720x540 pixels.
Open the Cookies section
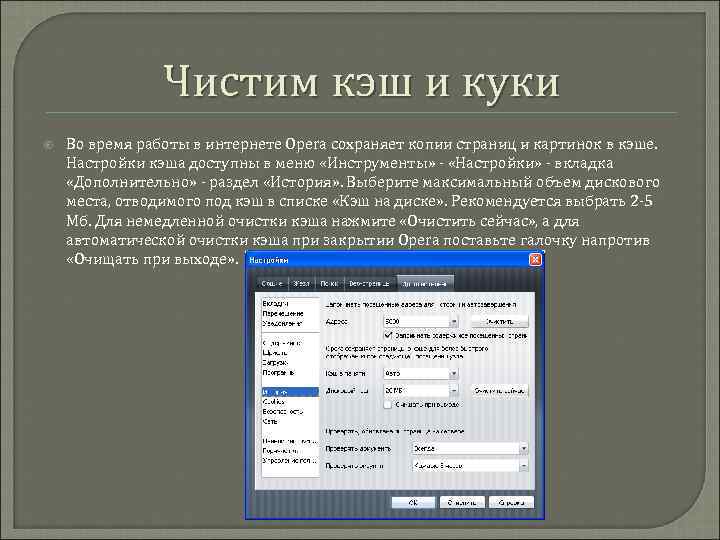click(274, 402)
